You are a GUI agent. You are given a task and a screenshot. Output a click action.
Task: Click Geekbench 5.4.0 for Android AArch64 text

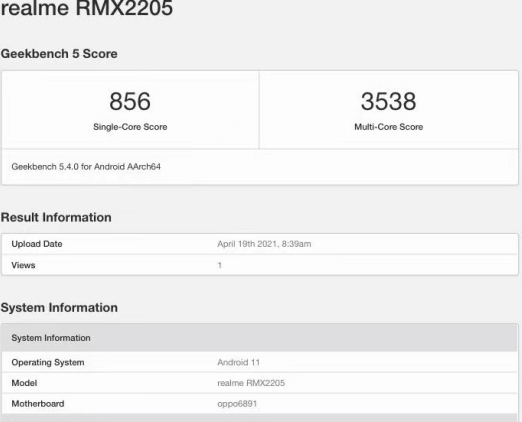pos(86,167)
